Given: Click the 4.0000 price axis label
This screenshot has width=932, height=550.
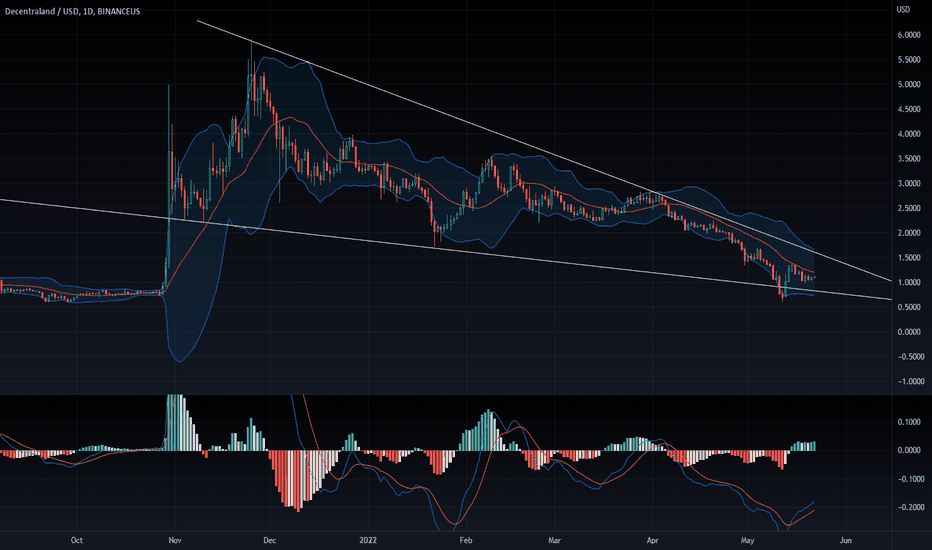Looking at the screenshot, I should [909, 134].
